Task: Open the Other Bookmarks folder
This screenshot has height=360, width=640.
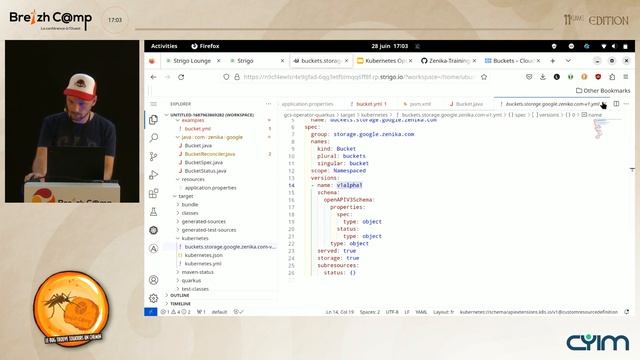Action: [x=603, y=91]
